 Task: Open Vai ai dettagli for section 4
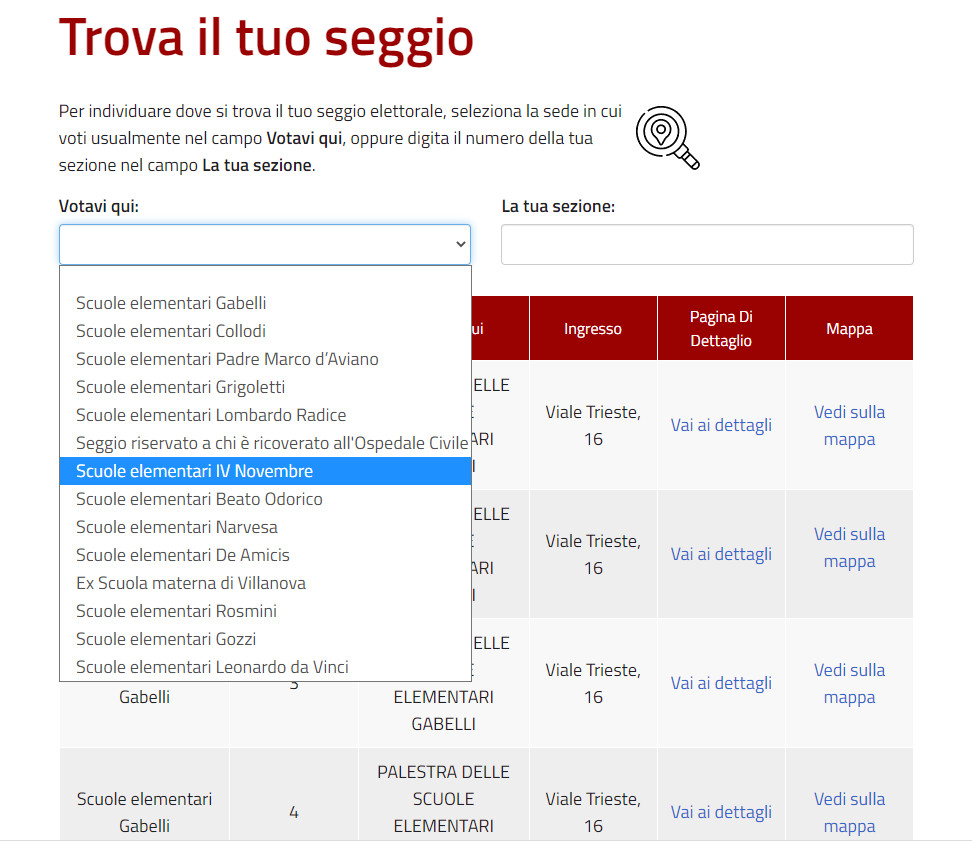[x=721, y=812]
